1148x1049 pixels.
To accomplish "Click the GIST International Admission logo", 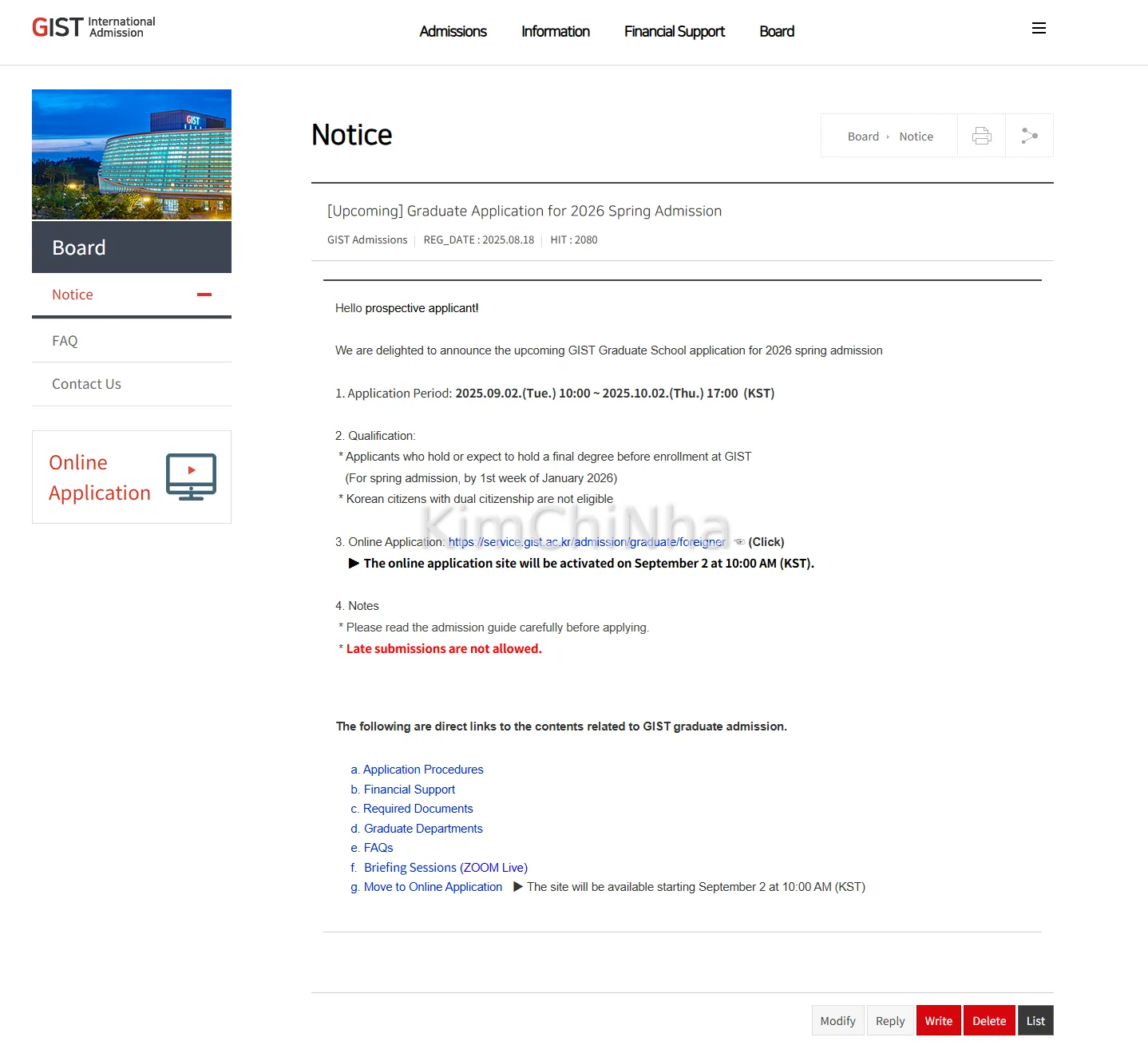I will click(93, 27).
